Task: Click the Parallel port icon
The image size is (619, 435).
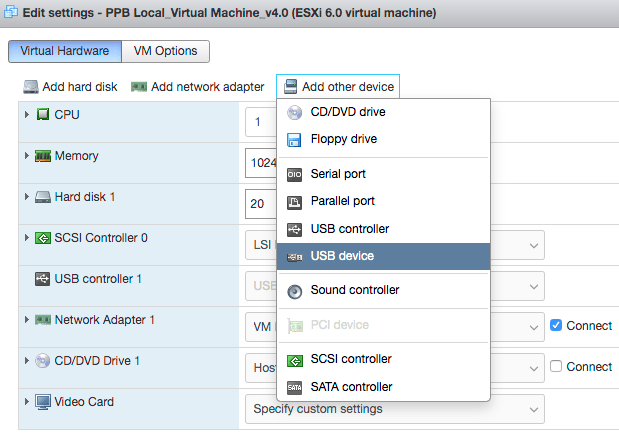Action: 294,201
